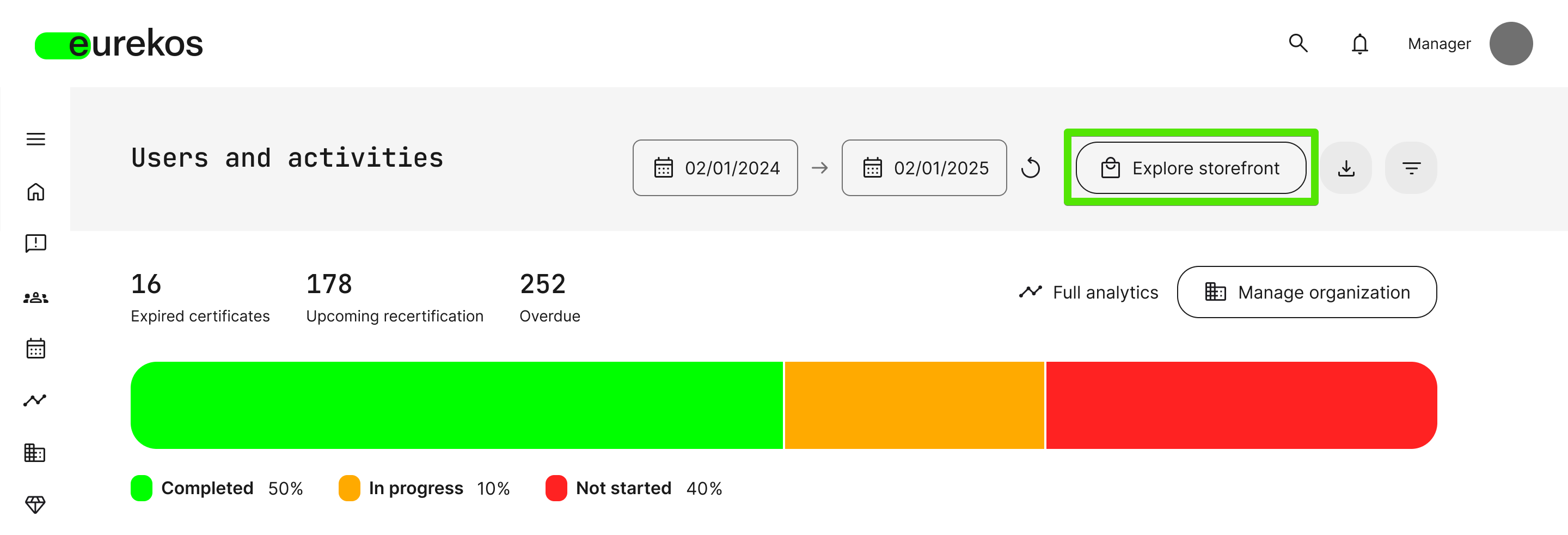Open the feedback alert sidebar icon
Viewport: 1568px width, 535px height.
(x=36, y=244)
